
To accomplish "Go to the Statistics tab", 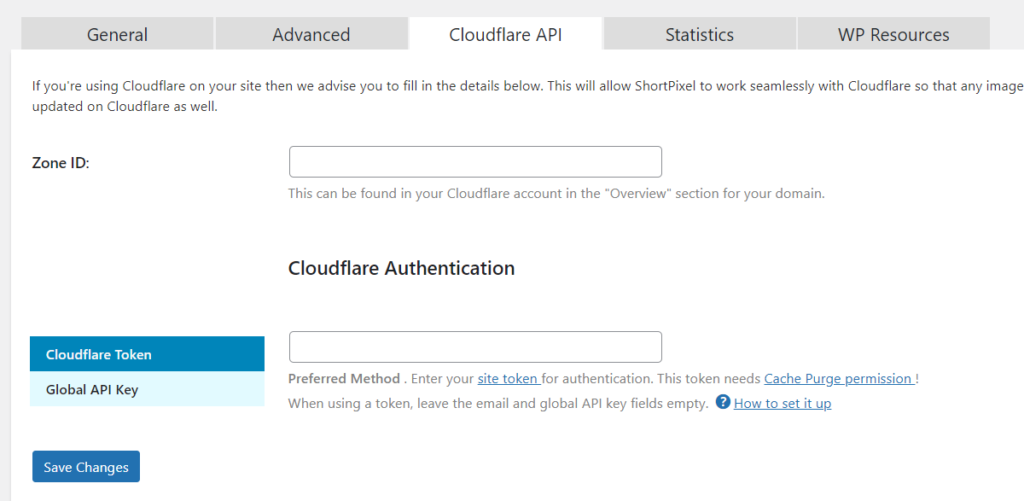I will [x=699, y=34].
